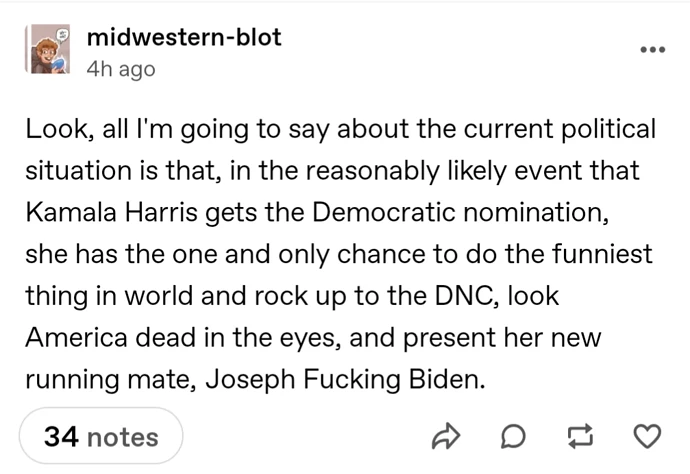Click the word "DNC" in the post

tap(463, 296)
